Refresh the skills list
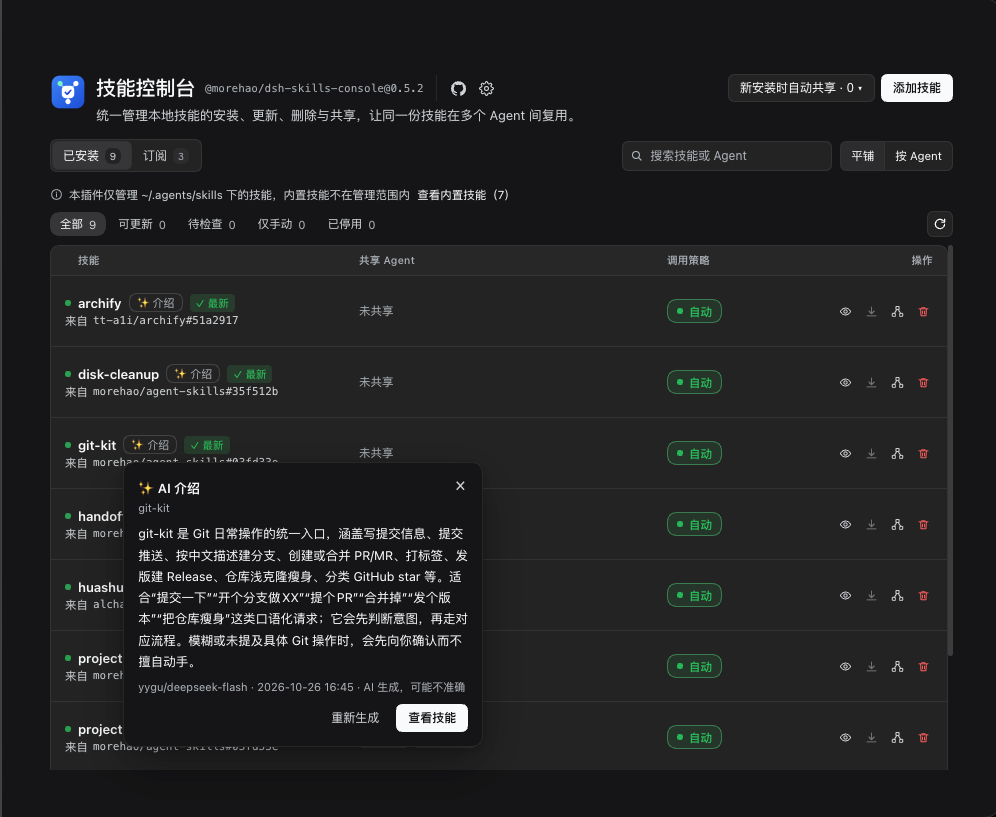The height and width of the screenshot is (817, 996). (939, 224)
